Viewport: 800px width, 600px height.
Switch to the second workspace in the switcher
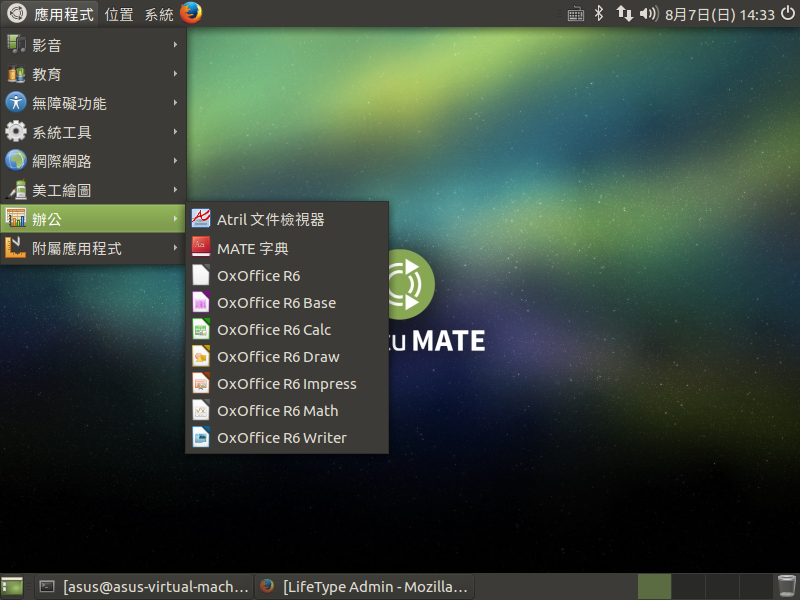[688, 587]
